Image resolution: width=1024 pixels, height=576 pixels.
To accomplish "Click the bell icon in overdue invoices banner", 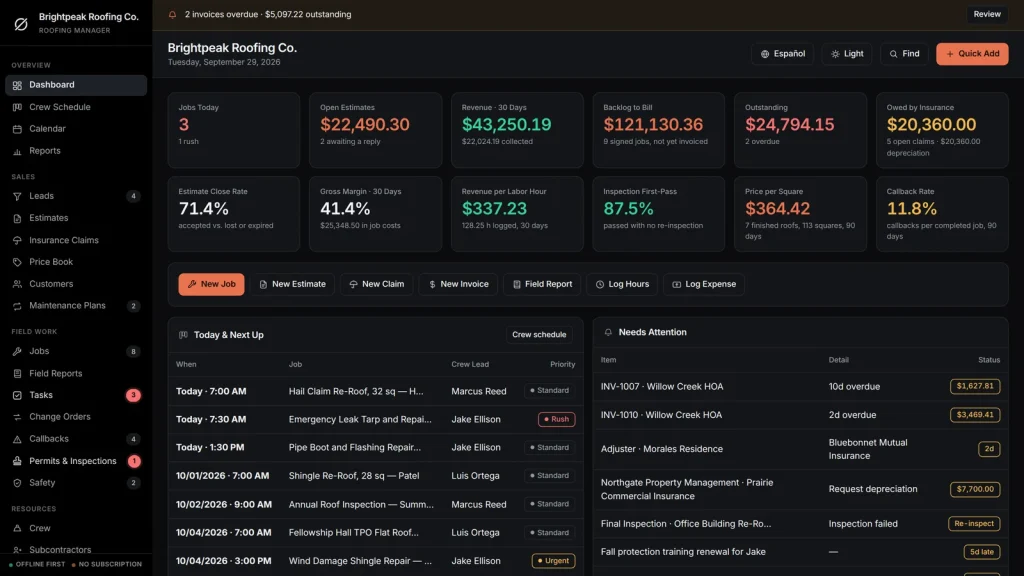I will 172,14.
